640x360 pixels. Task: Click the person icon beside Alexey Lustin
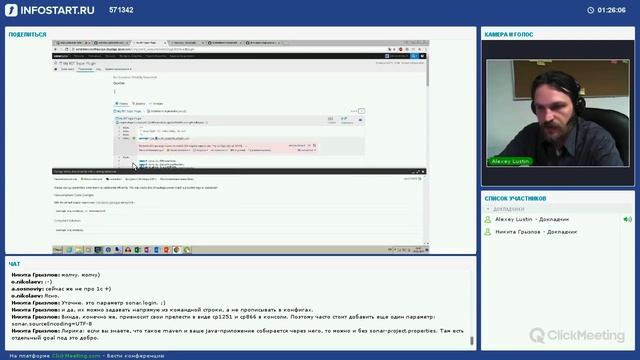click(487, 220)
